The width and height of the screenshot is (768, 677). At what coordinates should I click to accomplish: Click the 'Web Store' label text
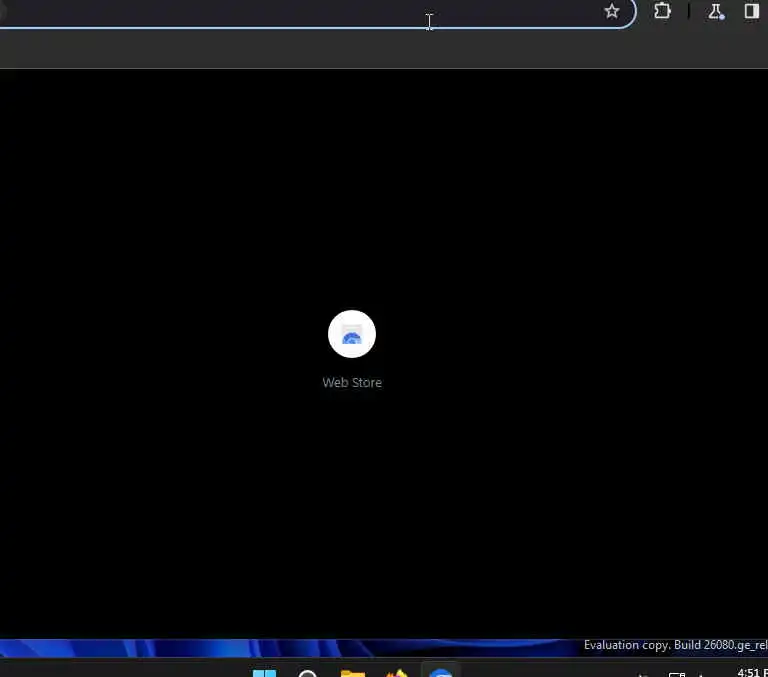[x=352, y=383]
